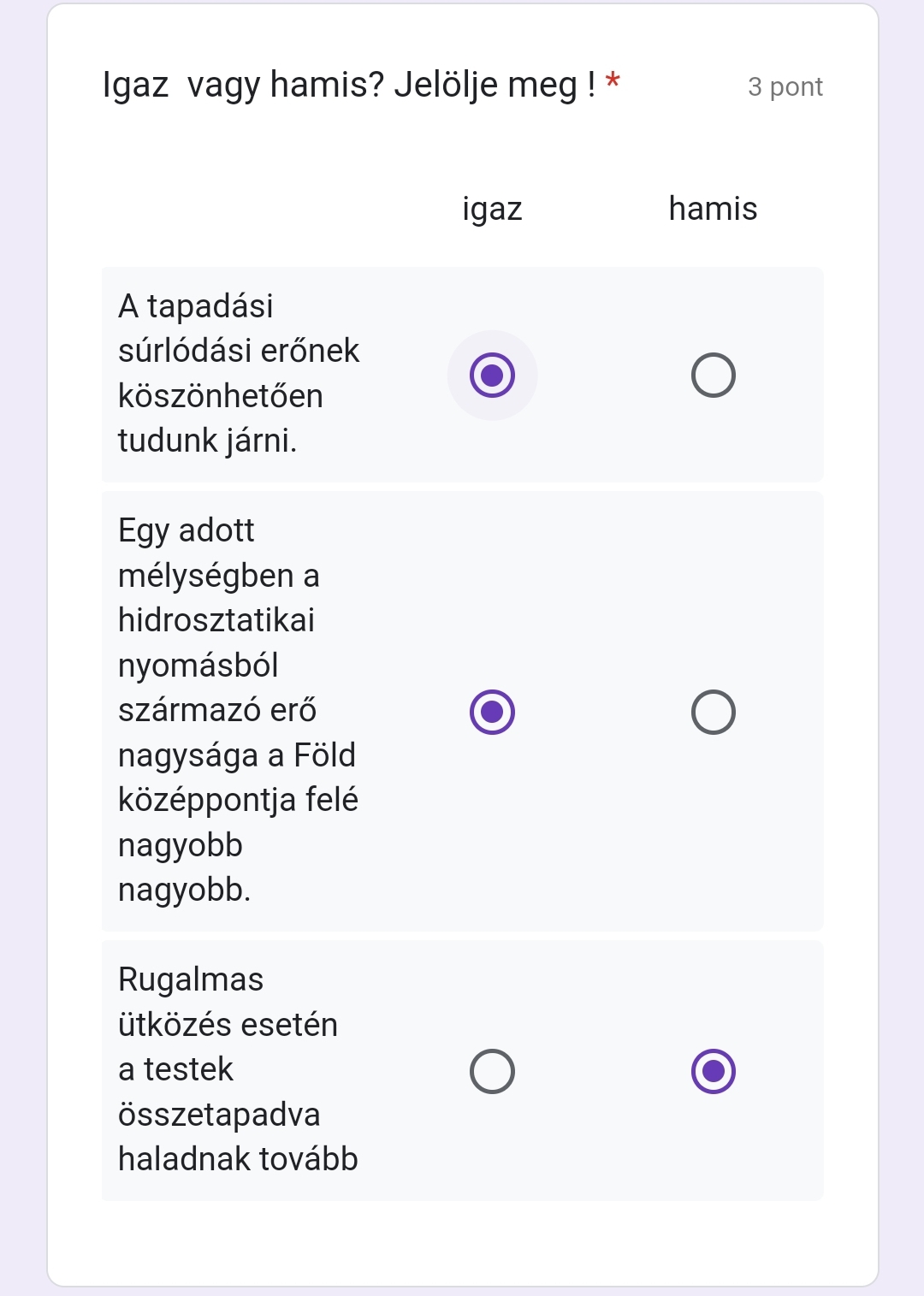Click the 3 pont score label
This screenshot has height=1296, width=924.
coord(785,86)
